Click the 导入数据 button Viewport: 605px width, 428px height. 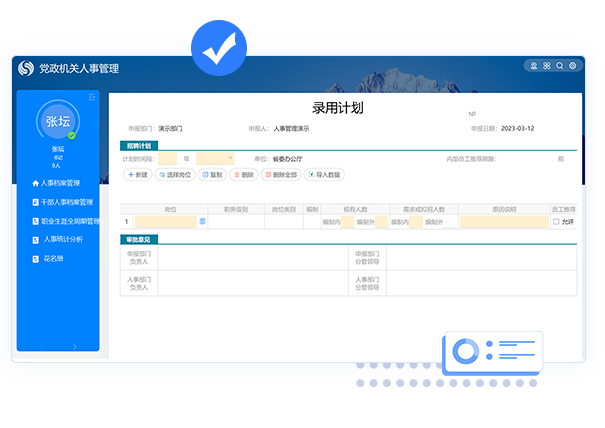pos(324,175)
